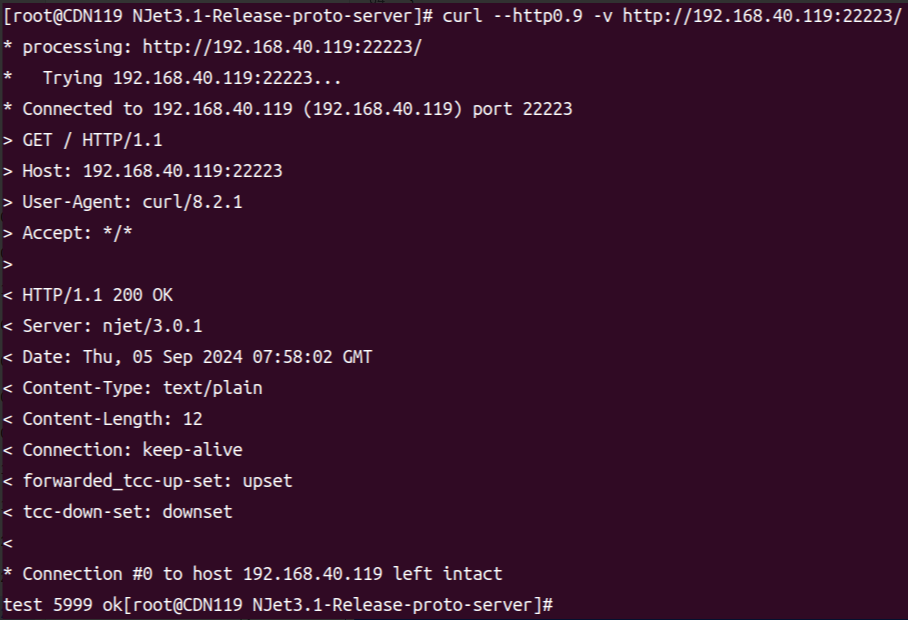
Task: Click the "GET / HTTP/1.1" request line
Action: 92,140
